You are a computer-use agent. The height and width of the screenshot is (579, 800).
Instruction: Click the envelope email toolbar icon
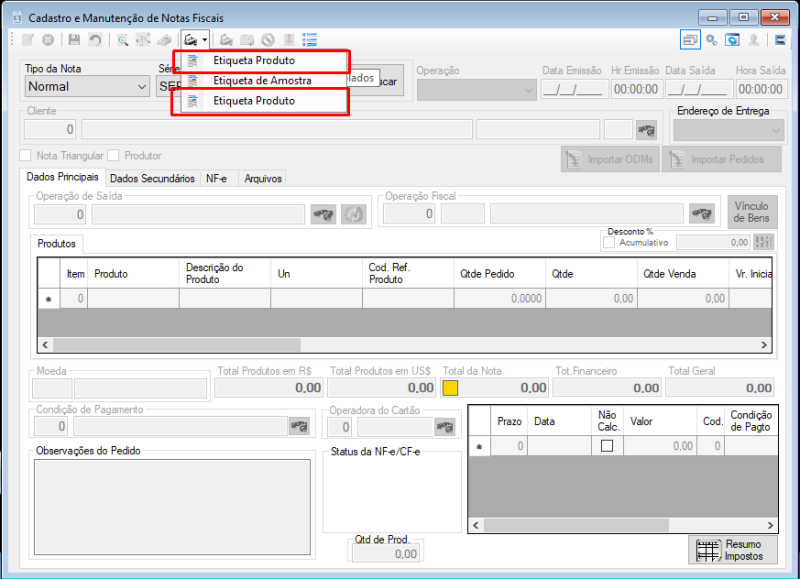point(247,40)
